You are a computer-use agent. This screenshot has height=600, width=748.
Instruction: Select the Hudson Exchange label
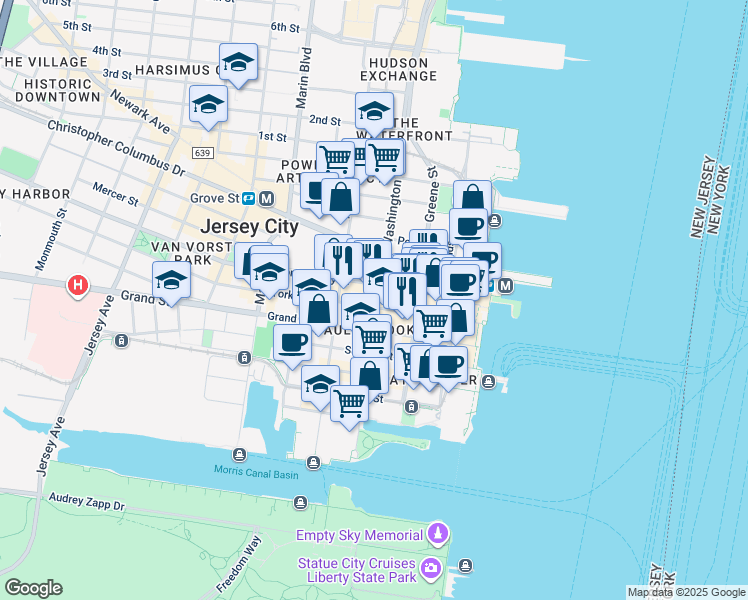(x=399, y=70)
